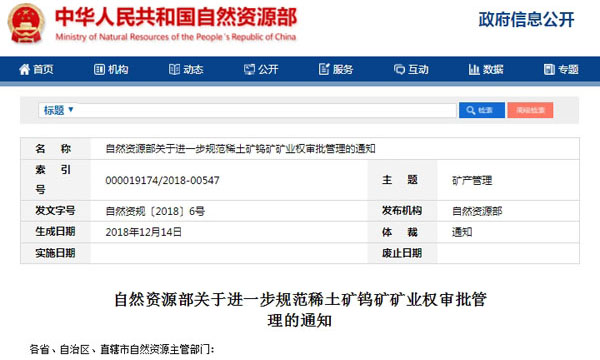This screenshot has height=360, width=600.
Task: Click the 政府信息公开 heading link
Action: click(x=527, y=20)
